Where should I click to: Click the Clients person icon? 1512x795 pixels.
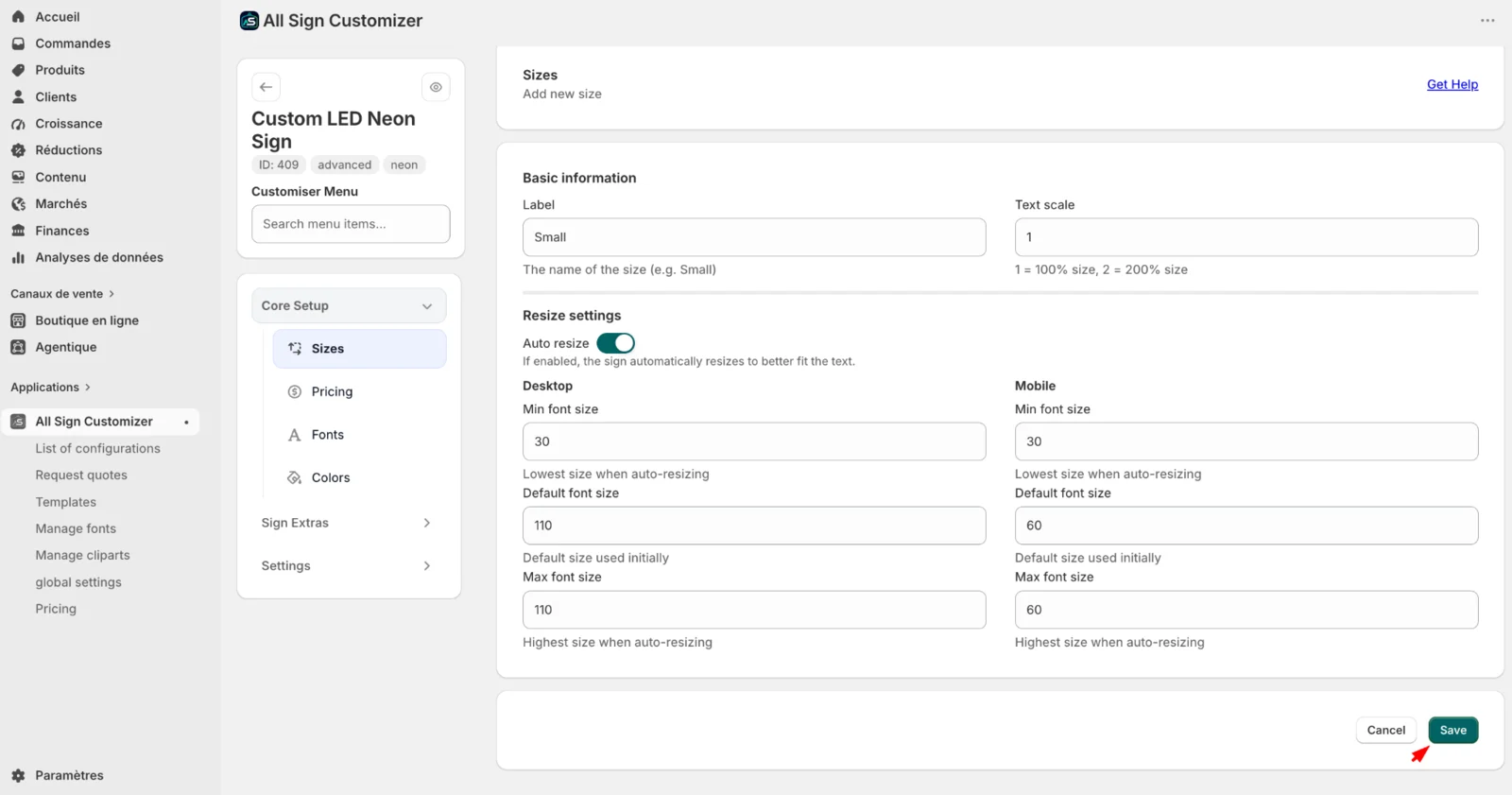(18, 96)
